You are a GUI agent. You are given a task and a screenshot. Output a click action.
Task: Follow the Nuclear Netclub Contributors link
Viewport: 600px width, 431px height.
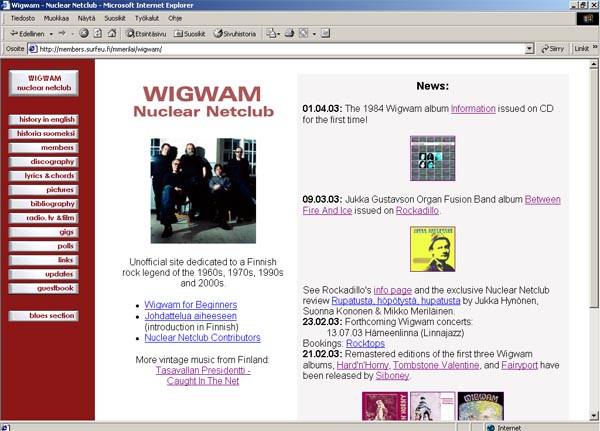click(x=202, y=338)
